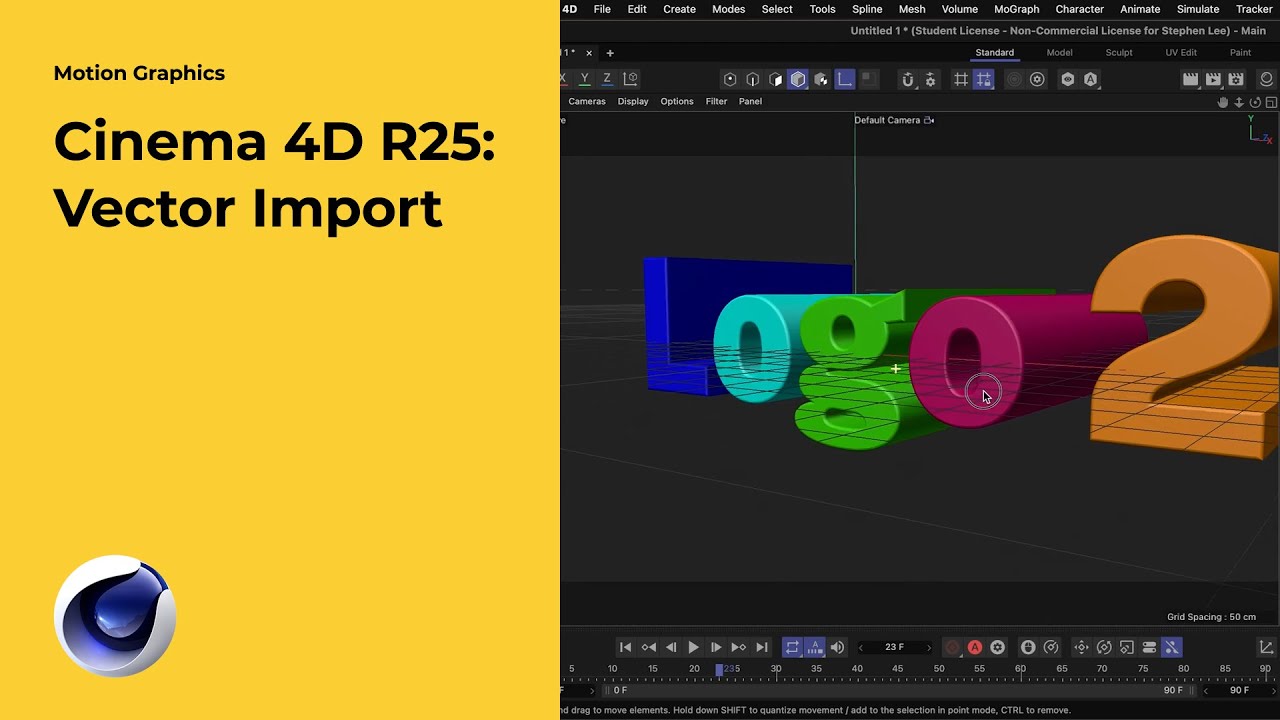Image resolution: width=1280 pixels, height=720 pixels.
Task: Switch to the Paint layout tab
Action: pos(1240,53)
